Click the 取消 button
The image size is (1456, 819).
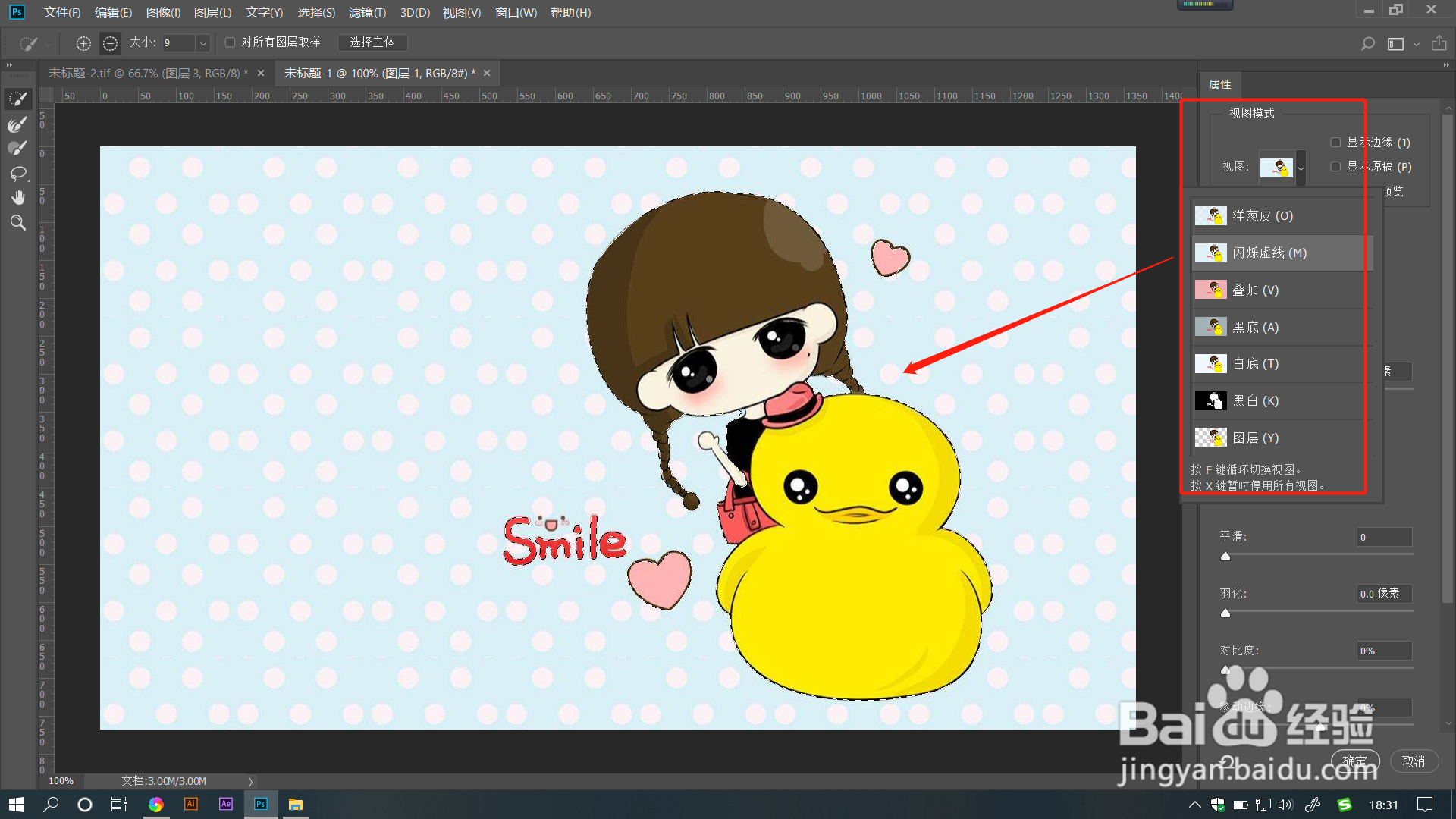(1414, 761)
